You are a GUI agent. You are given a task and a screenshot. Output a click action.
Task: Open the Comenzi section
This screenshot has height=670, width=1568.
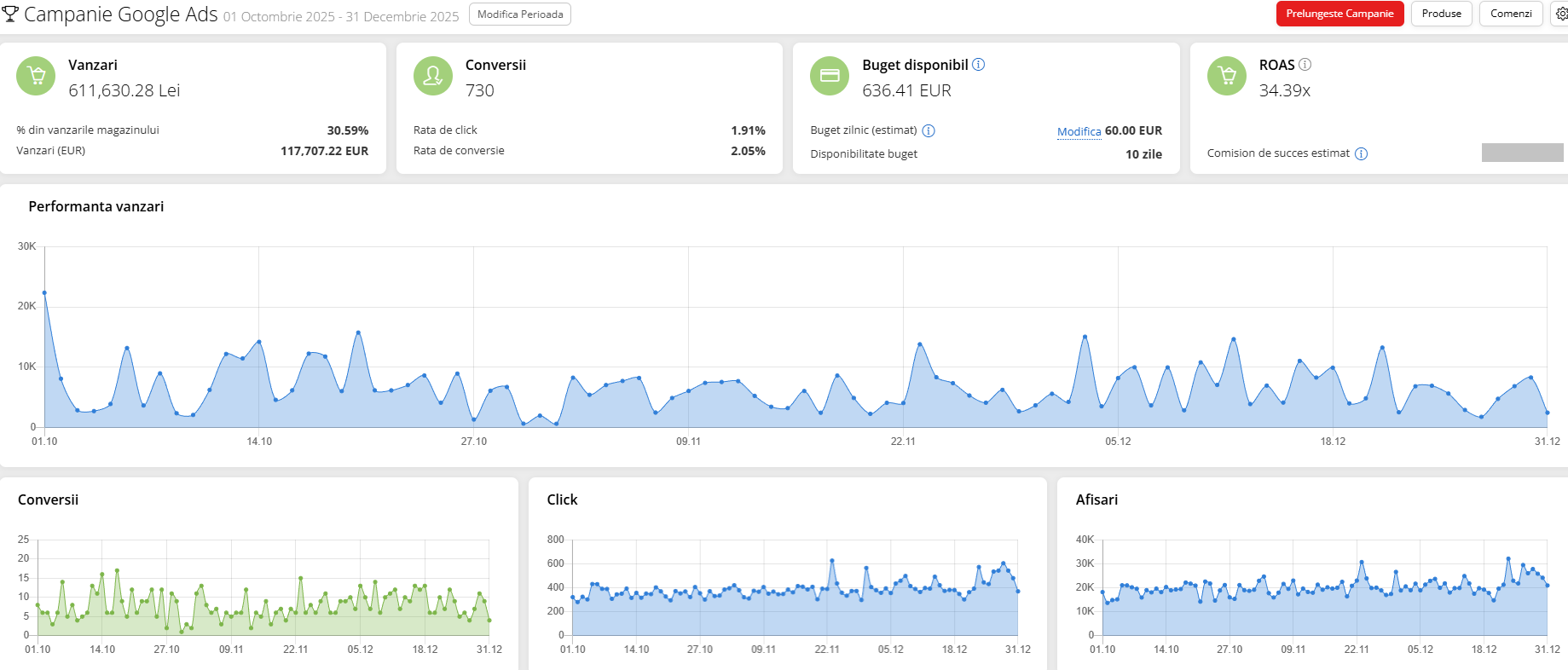pyautogui.click(x=1511, y=14)
